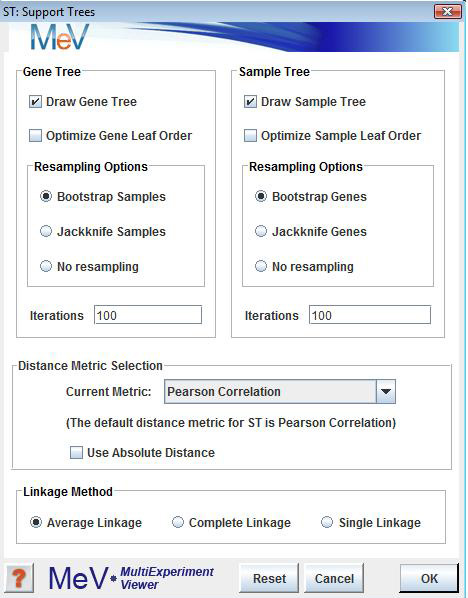The image size is (468, 598).
Task: Toggle Use Absolute Distance checkbox
Action: pyautogui.click(x=76, y=453)
